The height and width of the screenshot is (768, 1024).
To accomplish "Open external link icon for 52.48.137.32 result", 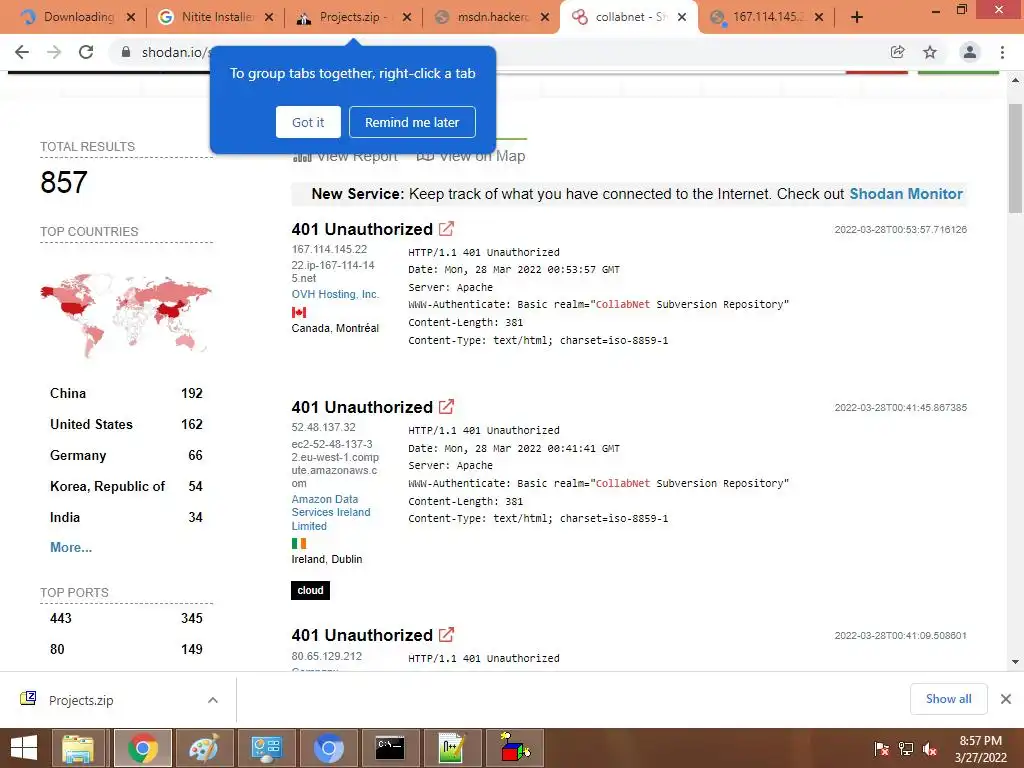I will coord(447,407).
